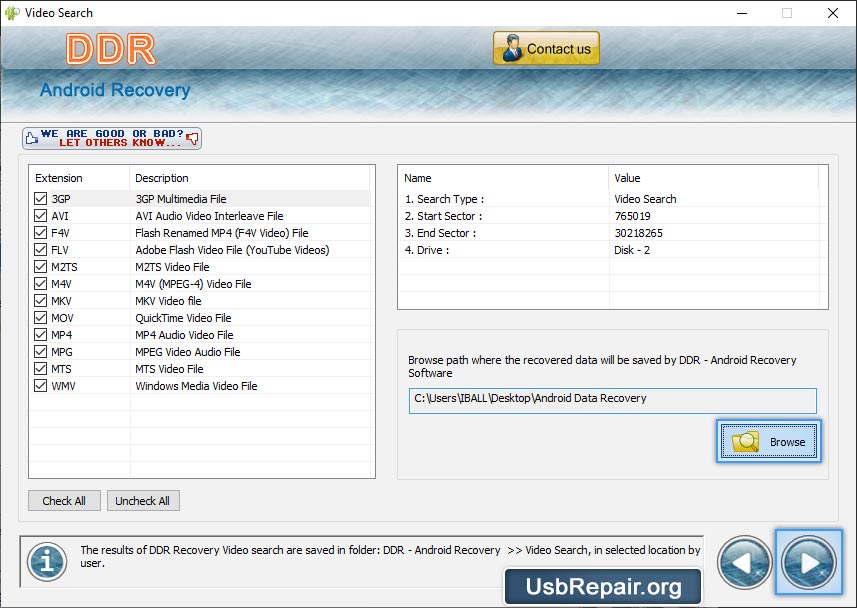
Task: Click the Uncheck All button
Action: pyautogui.click(x=143, y=501)
